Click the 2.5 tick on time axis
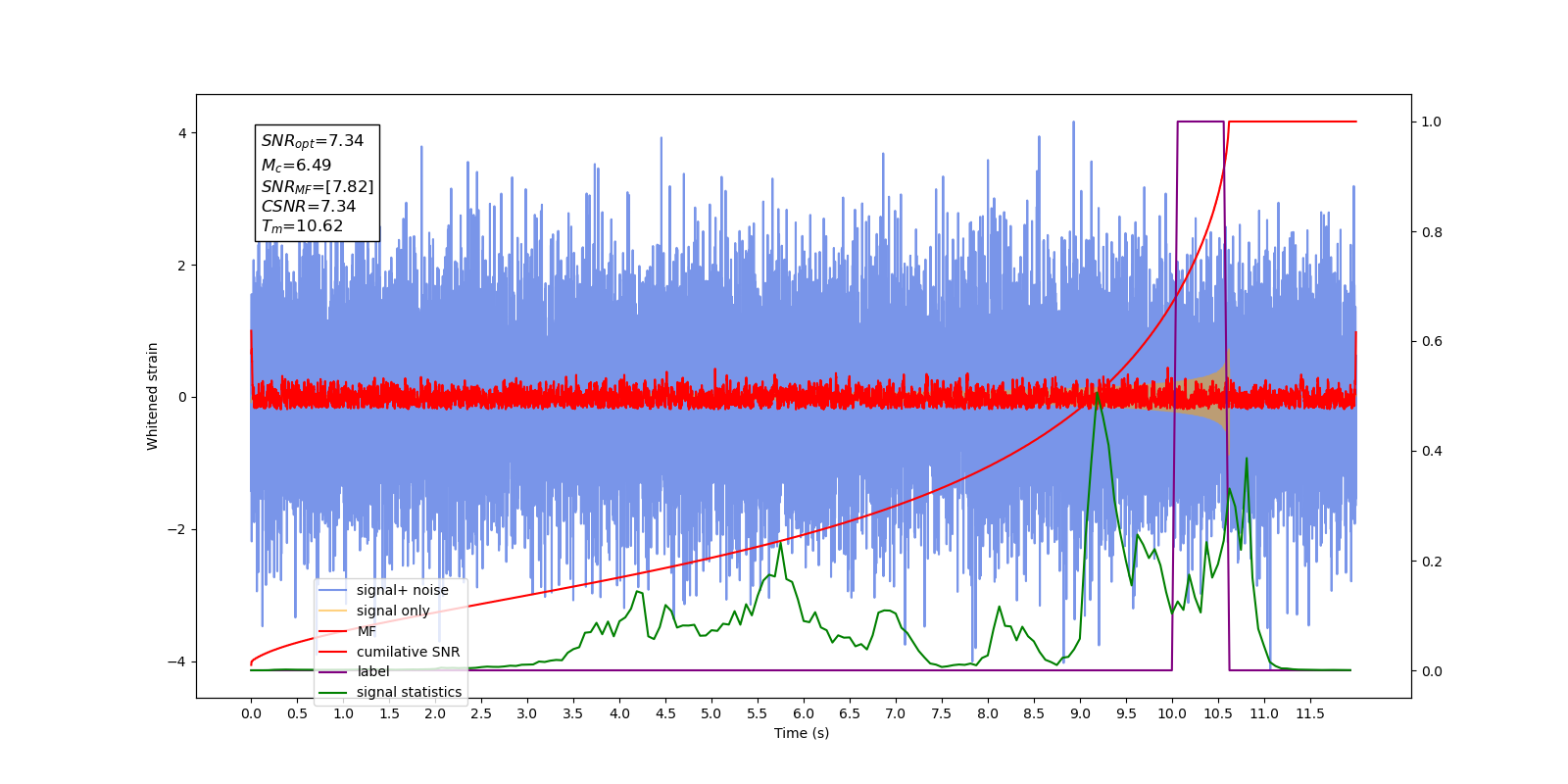The height and width of the screenshot is (784, 1568). (481, 713)
